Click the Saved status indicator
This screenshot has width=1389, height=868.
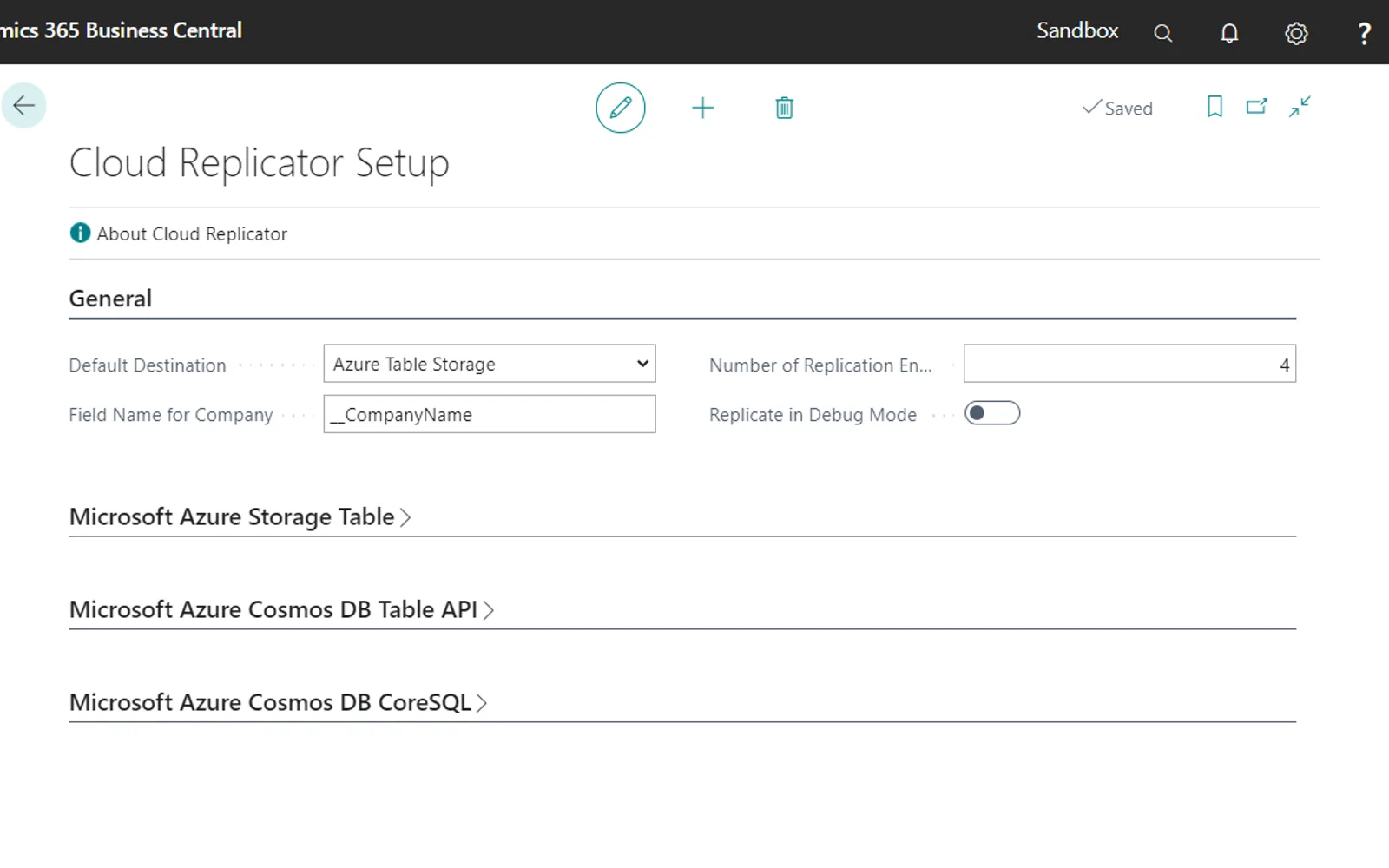[x=1117, y=108]
